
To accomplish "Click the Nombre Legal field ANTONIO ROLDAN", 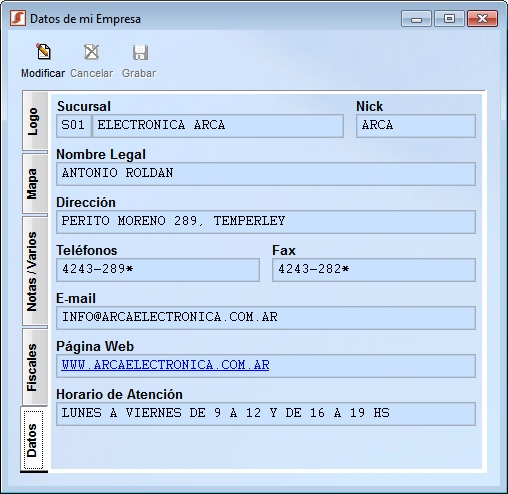I will [266, 174].
